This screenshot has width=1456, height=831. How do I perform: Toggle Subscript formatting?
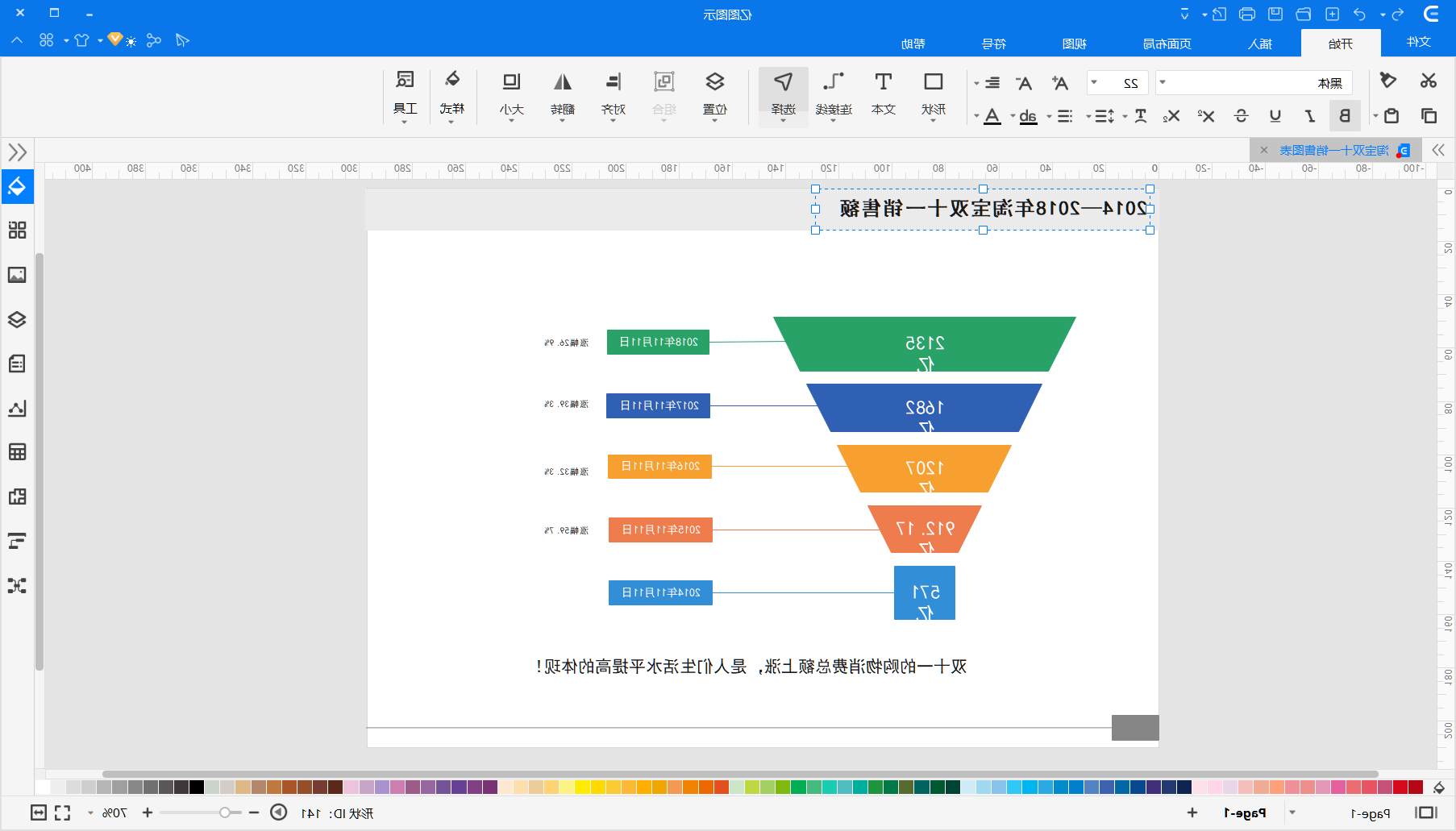coord(1171,116)
